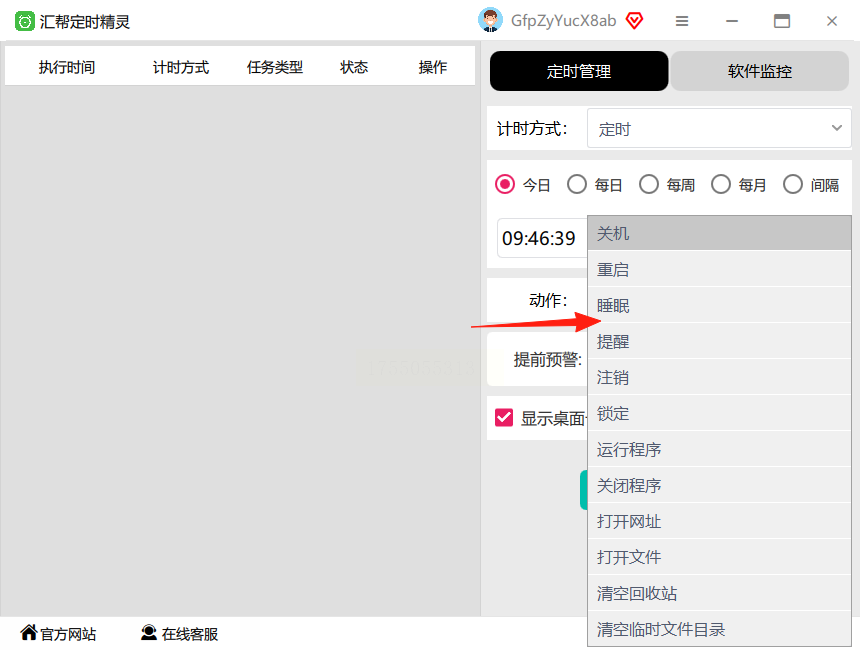Select the 每日 radio option
860x650 pixels.
point(577,184)
